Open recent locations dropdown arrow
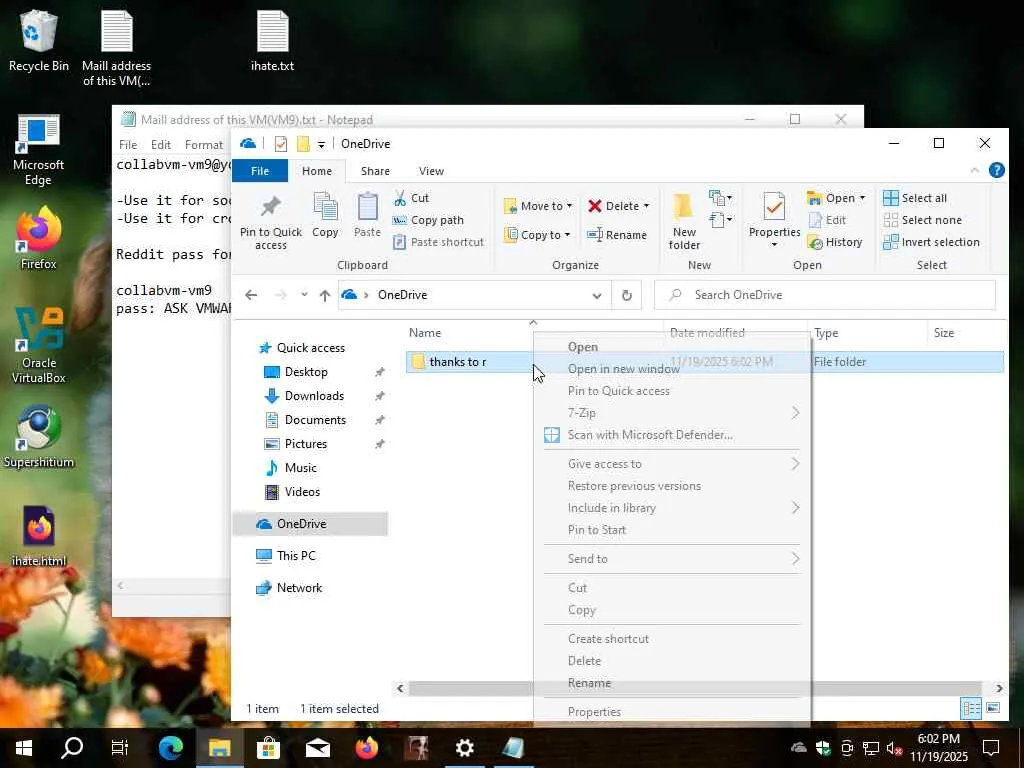Screen dimensions: 1024x768 click(304, 295)
